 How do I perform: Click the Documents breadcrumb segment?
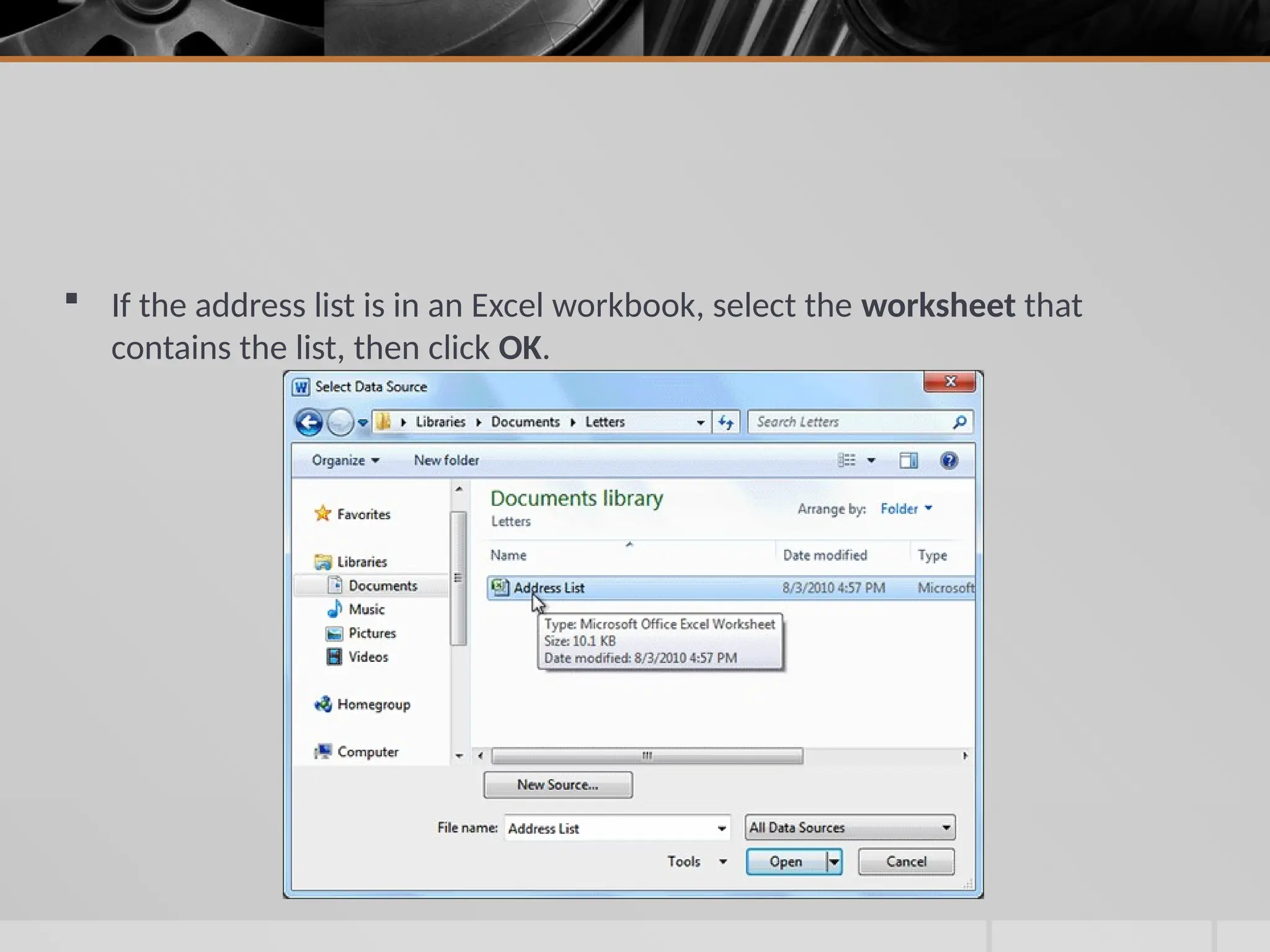tap(525, 422)
